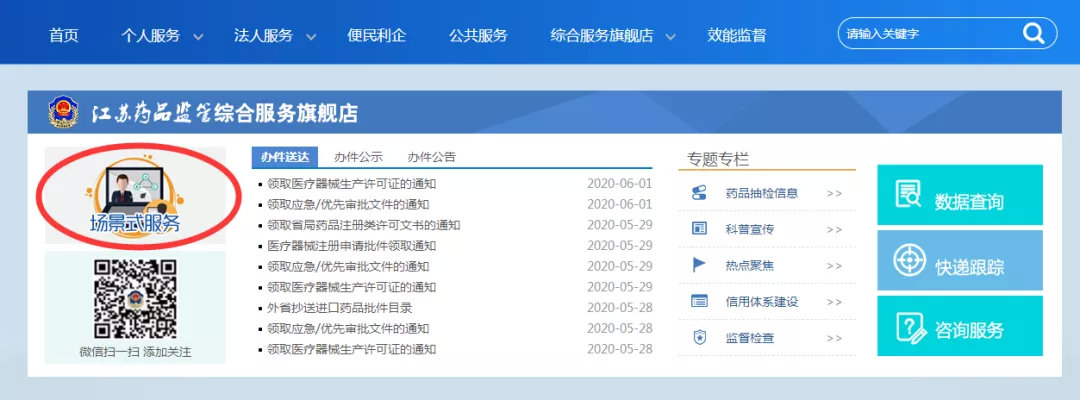The height and width of the screenshot is (400, 1080).
Task: Open 领取省局药品注册类许可文书的通知 link
Action: point(363,225)
